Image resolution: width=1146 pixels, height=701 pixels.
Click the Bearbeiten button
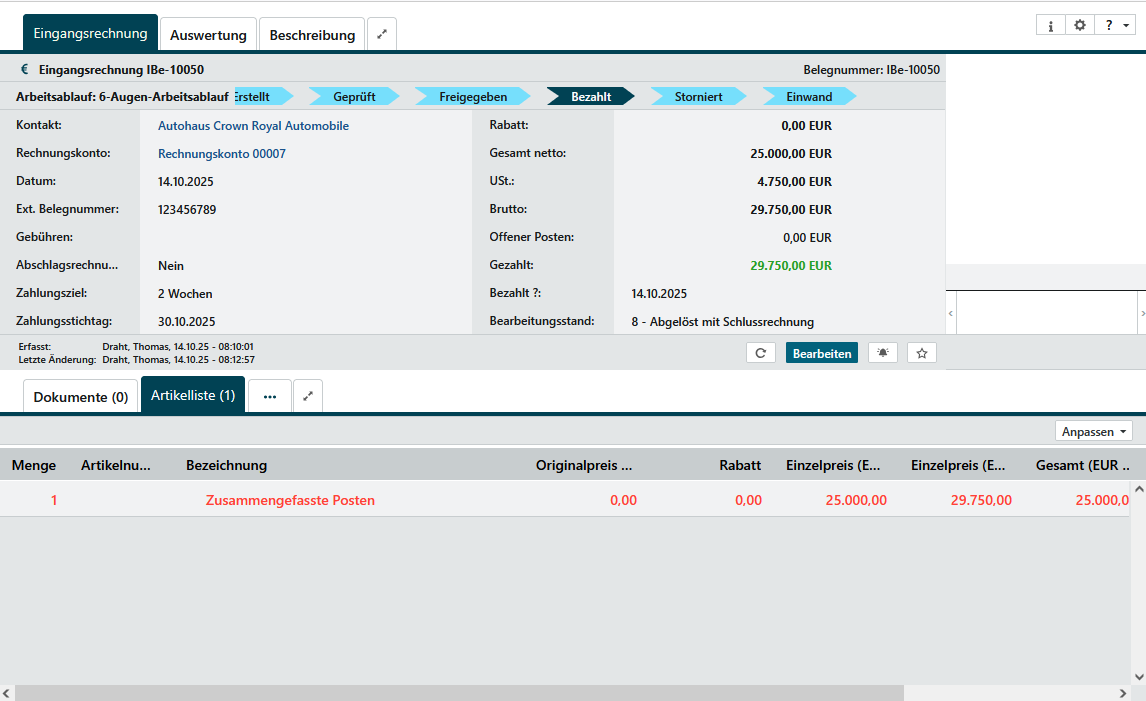point(822,353)
